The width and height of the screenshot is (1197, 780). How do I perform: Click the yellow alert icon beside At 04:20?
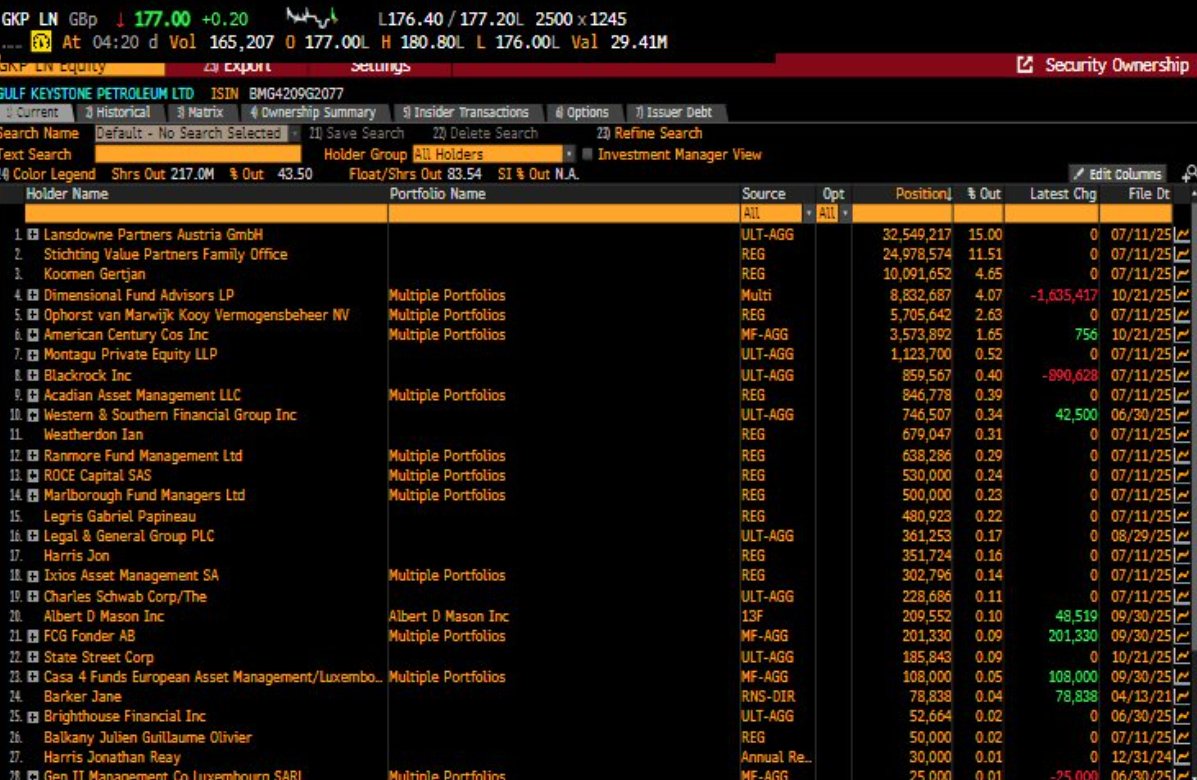click(x=40, y=42)
